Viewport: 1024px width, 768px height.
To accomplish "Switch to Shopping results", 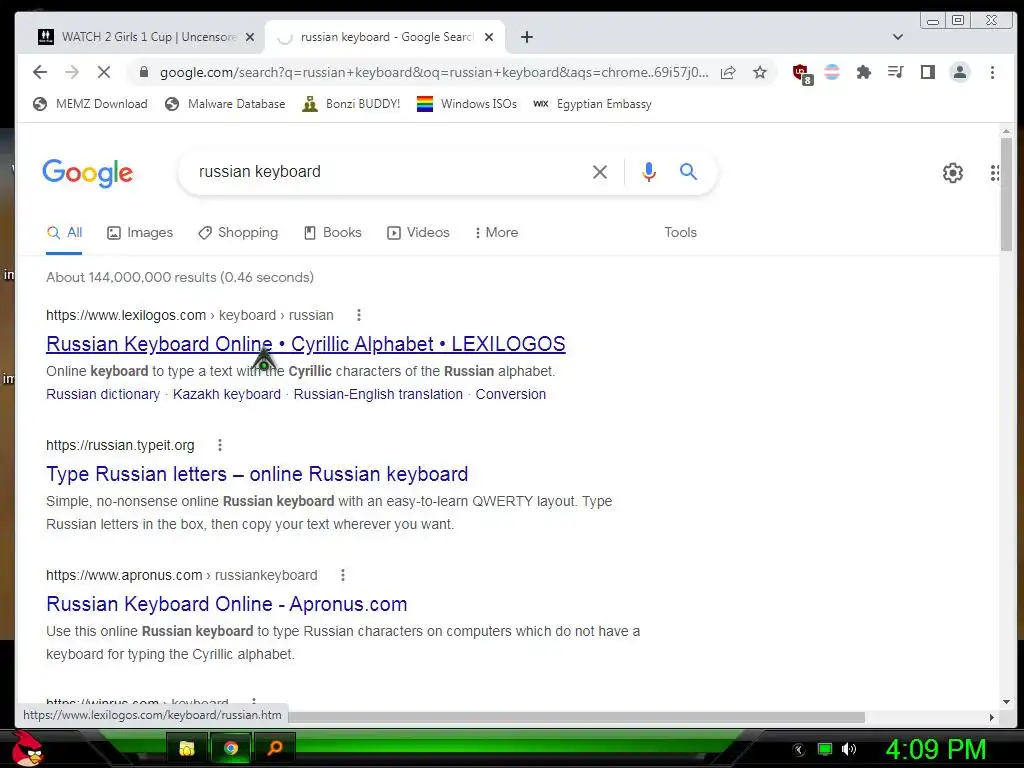I will click(x=238, y=232).
